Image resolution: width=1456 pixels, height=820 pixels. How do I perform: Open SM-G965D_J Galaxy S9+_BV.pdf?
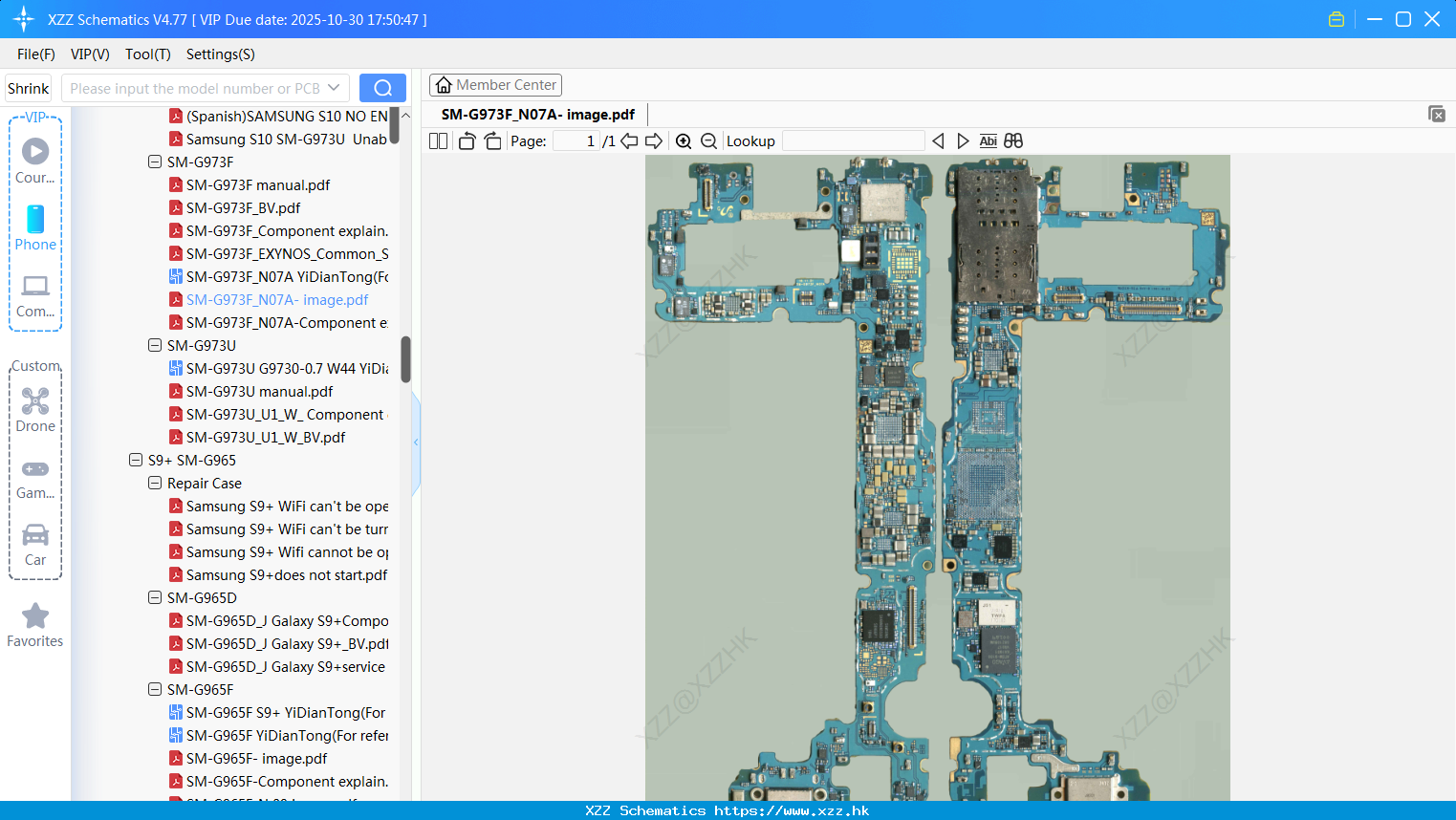(287, 643)
